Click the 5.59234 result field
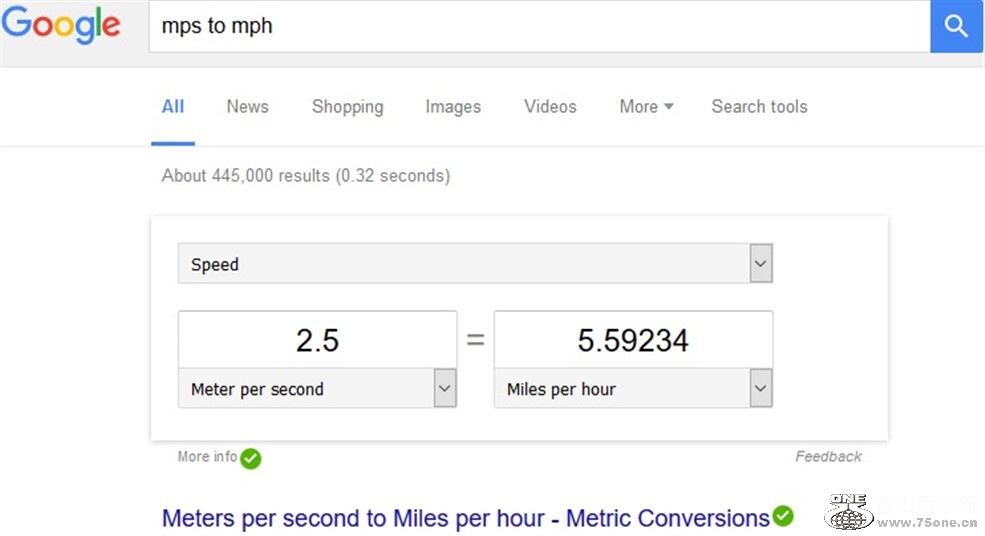 tap(633, 340)
